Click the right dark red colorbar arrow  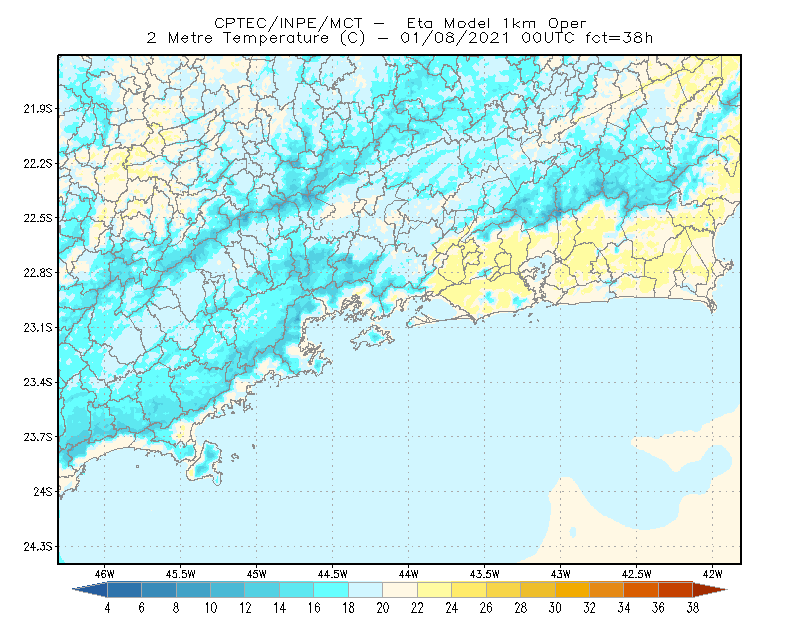coord(710,590)
